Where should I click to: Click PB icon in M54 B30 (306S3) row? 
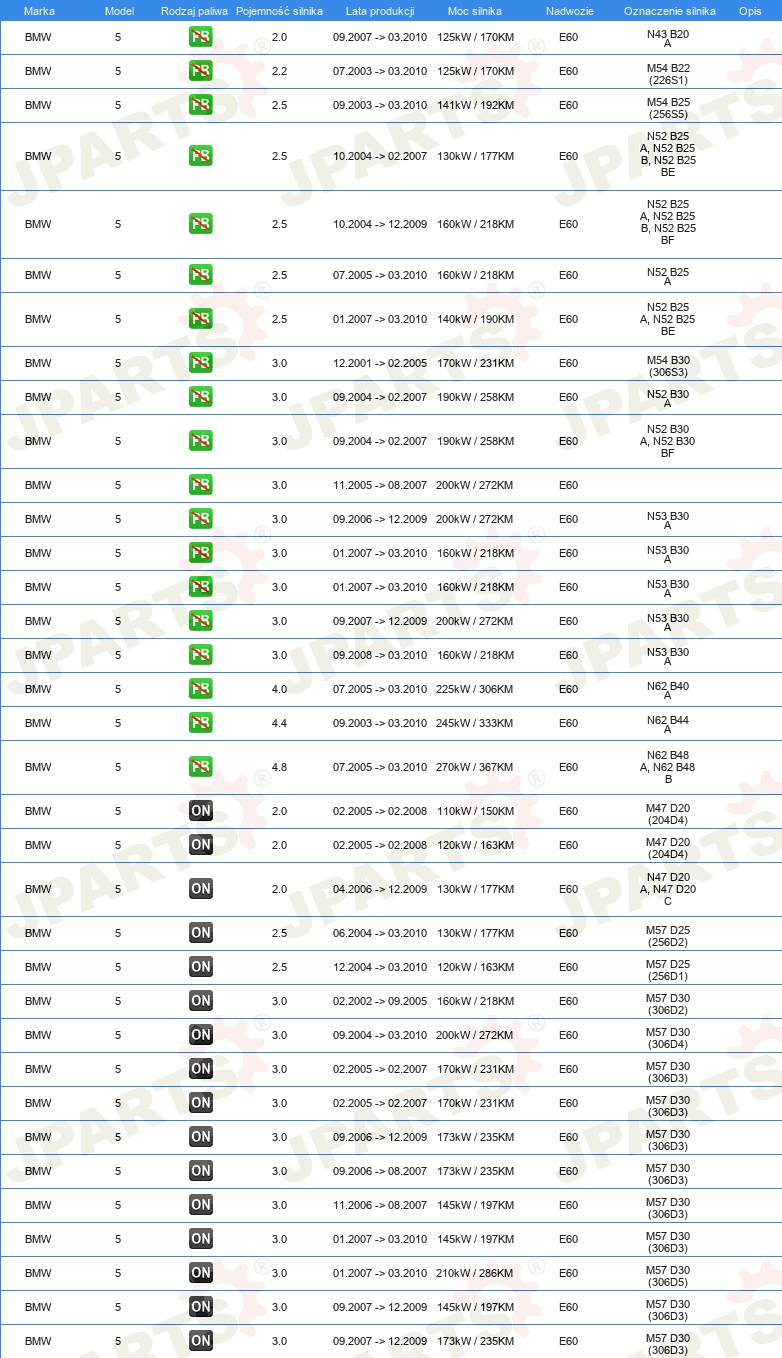[x=201, y=363]
